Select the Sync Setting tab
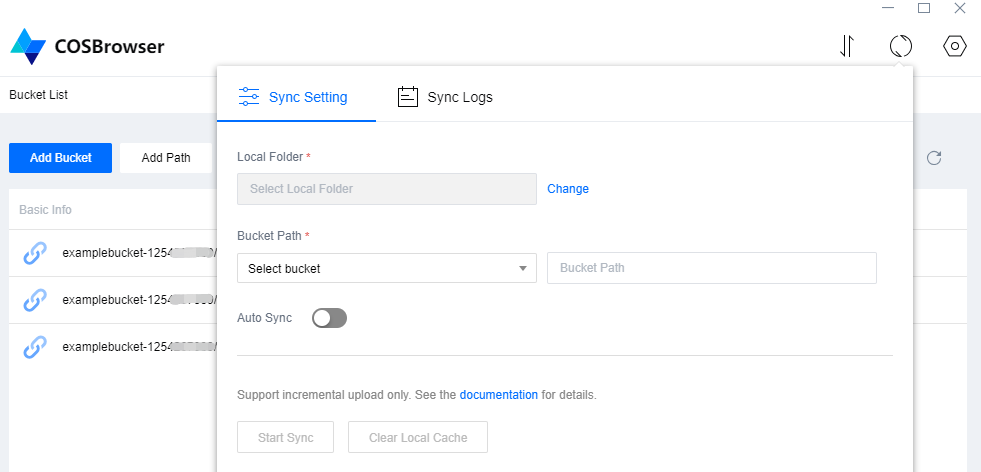Screen dimensions: 981x472 pos(293,97)
